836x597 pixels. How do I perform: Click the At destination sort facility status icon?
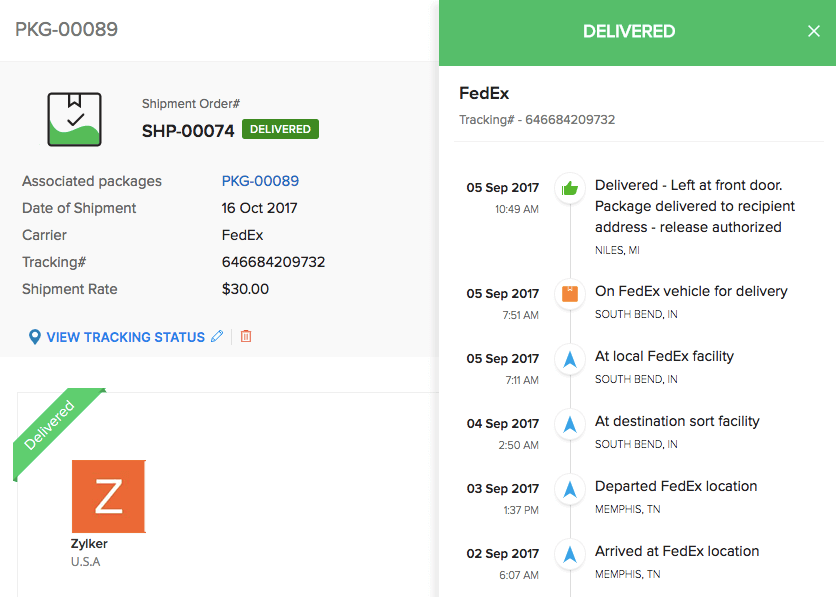click(569, 424)
